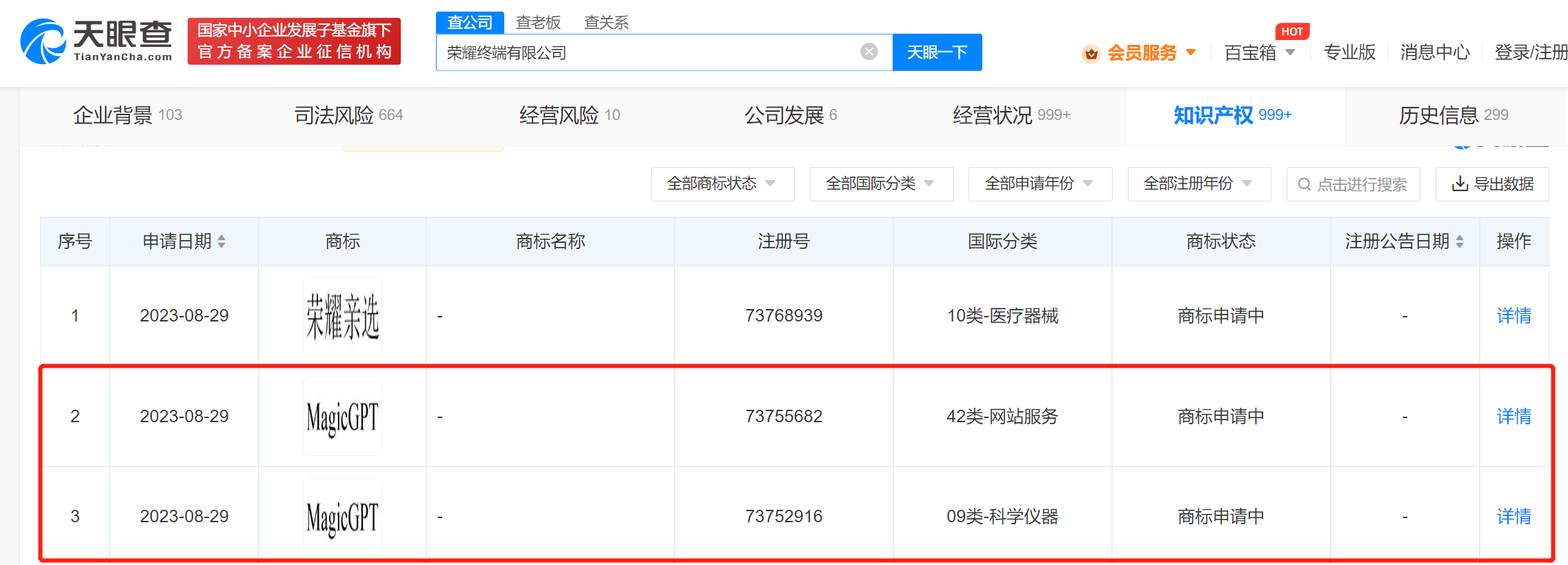1568x565 pixels.
Task: Click the 10类-医疗器械 classification cell
Action: pyautogui.click(x=1002, y=316)
